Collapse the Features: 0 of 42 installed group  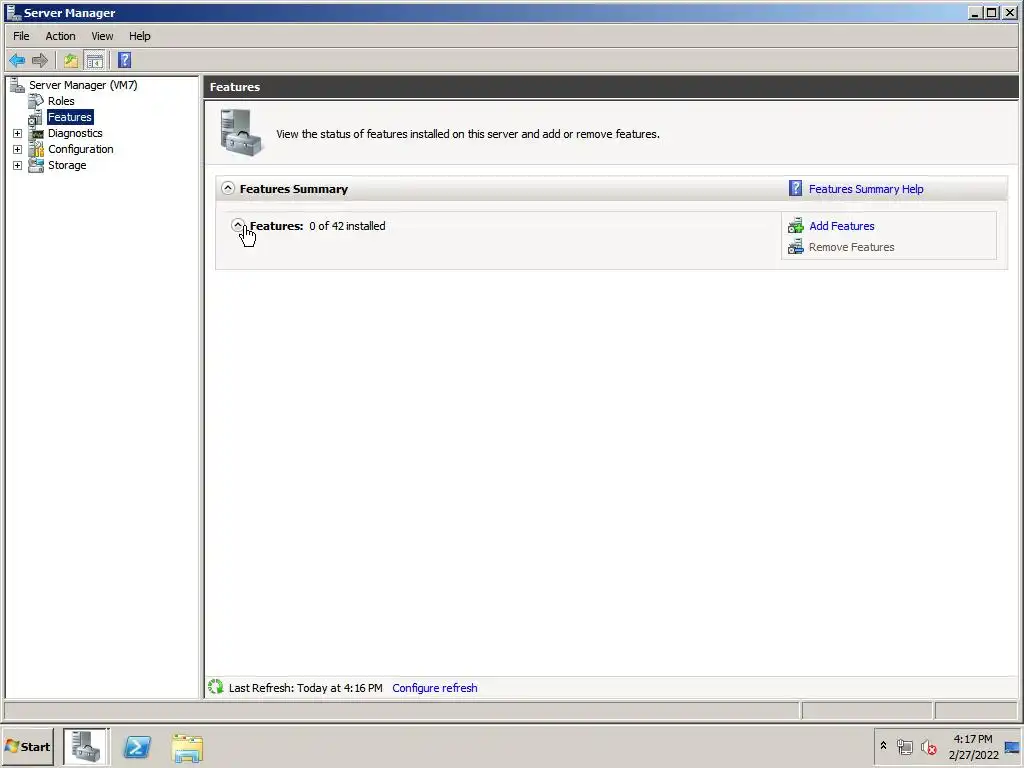(238, 225)
